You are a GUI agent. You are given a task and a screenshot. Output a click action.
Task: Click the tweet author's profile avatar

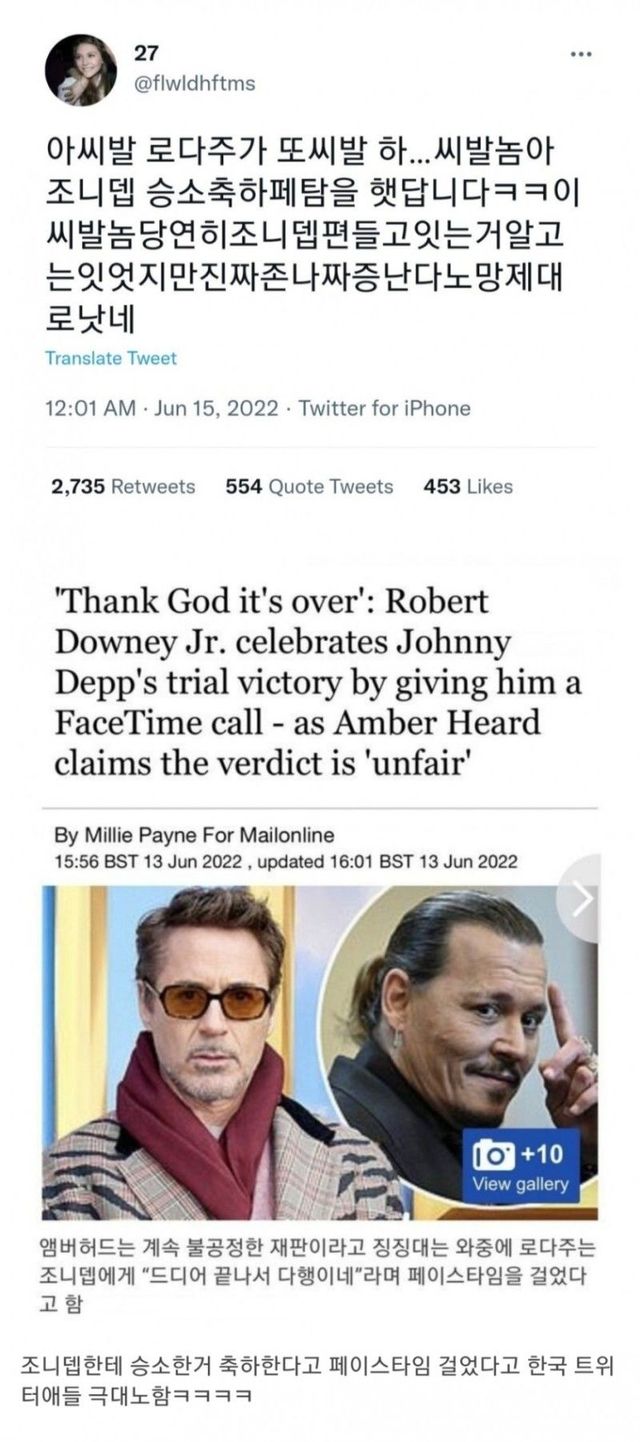coord(81,70)
